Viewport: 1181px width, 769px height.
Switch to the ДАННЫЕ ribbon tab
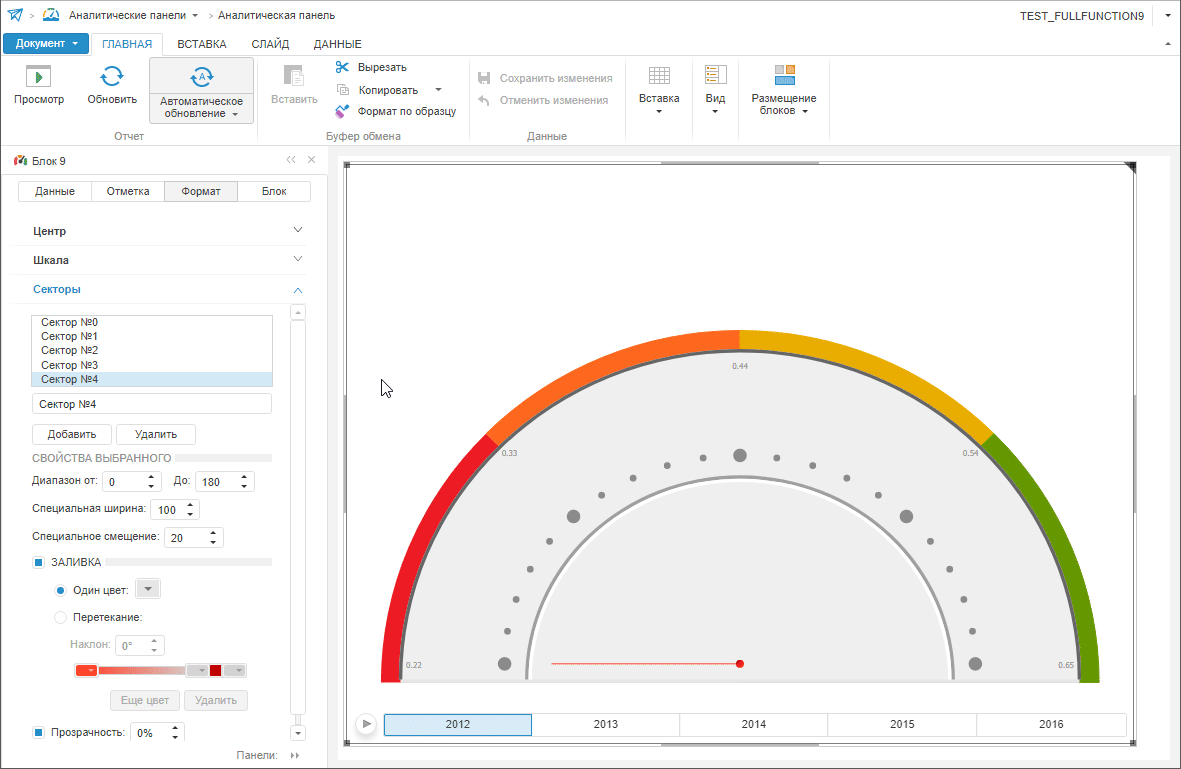click(337, 44)
